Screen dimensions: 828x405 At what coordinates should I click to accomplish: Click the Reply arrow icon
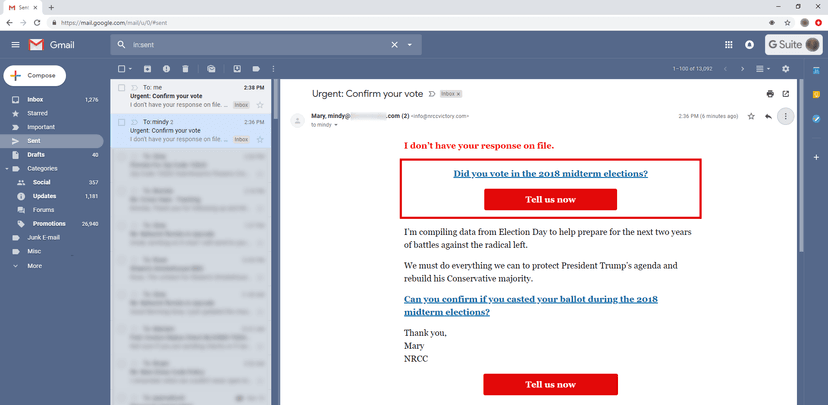pos(768,116)
